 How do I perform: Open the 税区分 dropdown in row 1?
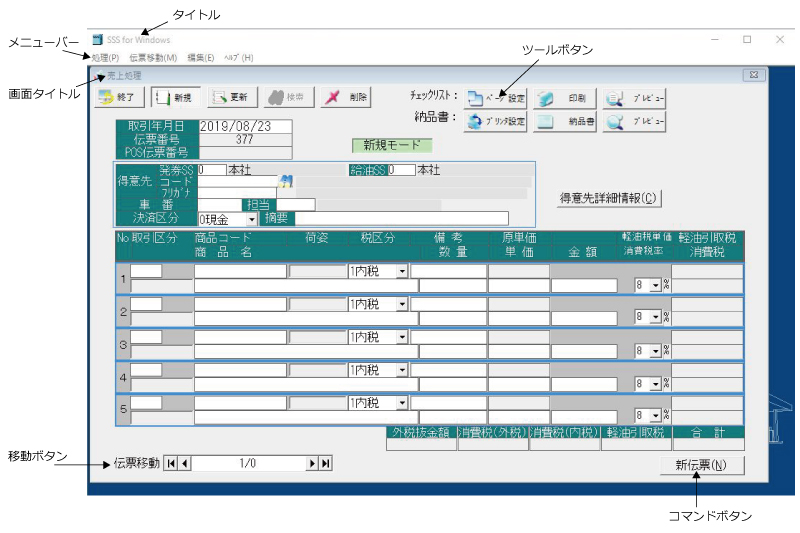click(402, 271)
